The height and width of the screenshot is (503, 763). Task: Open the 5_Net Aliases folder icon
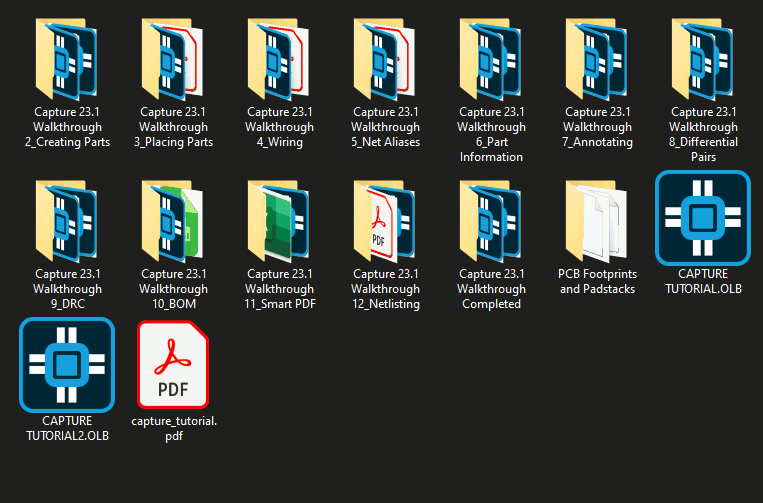pyautogui.click(x=385, y=59)
